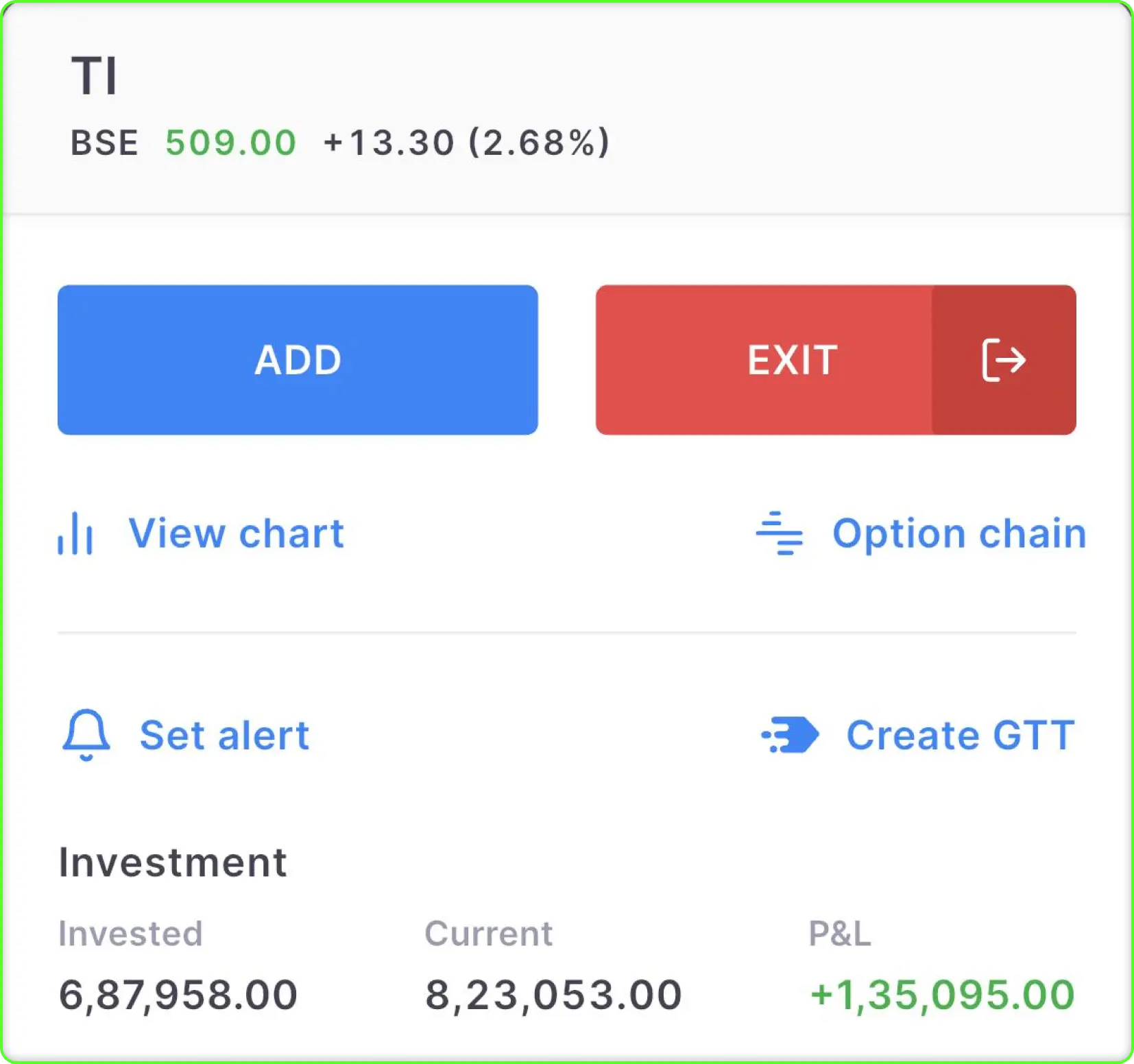Select the Set alert text link
The height and width of the screenshot is (1064, 1134).
click(224, 735)
